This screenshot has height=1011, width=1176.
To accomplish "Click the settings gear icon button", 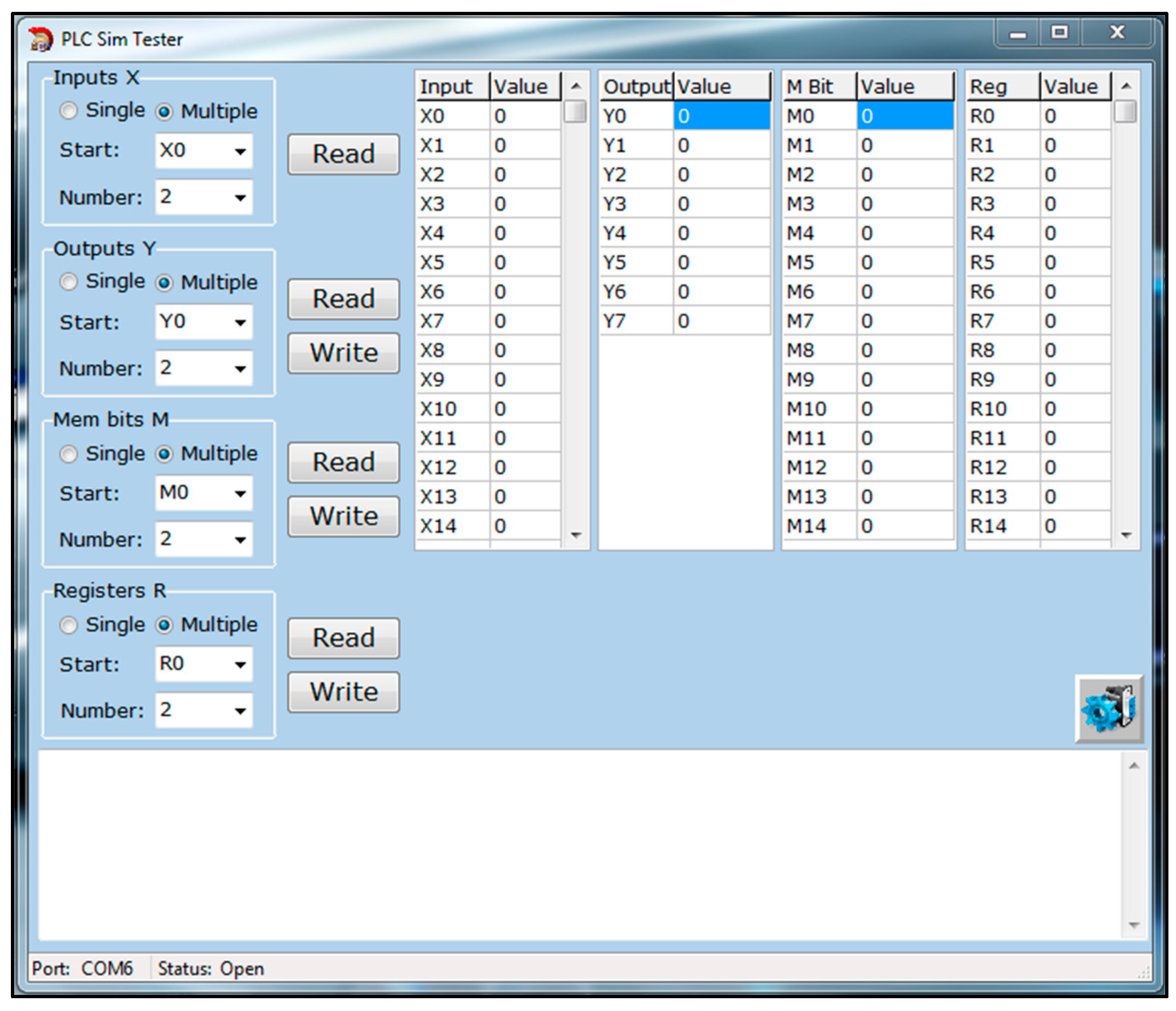I will (x=1109, y=708).
